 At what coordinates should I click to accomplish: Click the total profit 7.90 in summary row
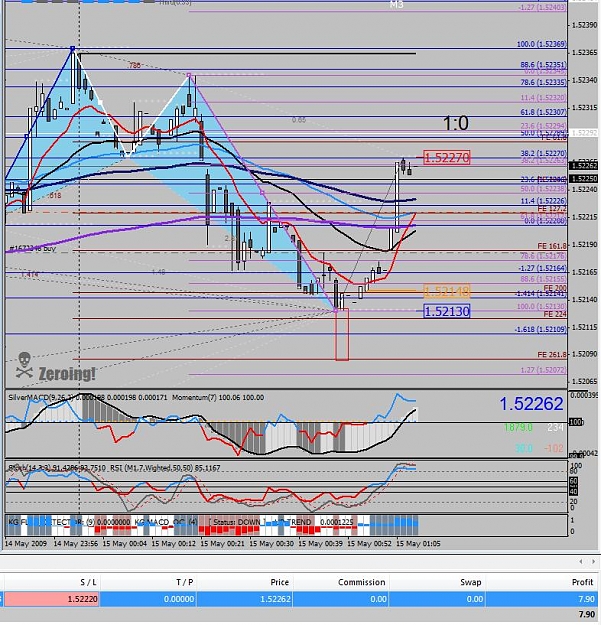point(586,617)
